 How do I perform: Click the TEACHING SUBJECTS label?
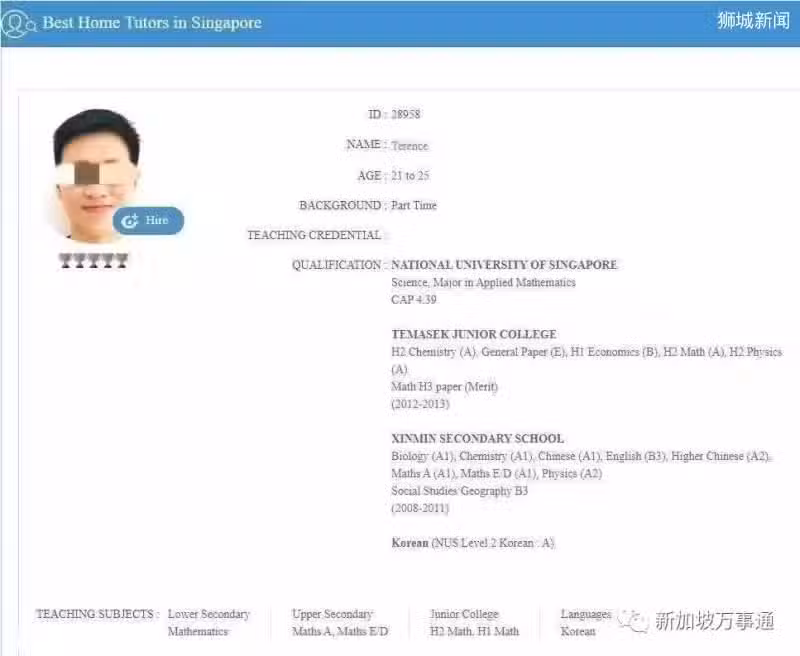[97, 614]
